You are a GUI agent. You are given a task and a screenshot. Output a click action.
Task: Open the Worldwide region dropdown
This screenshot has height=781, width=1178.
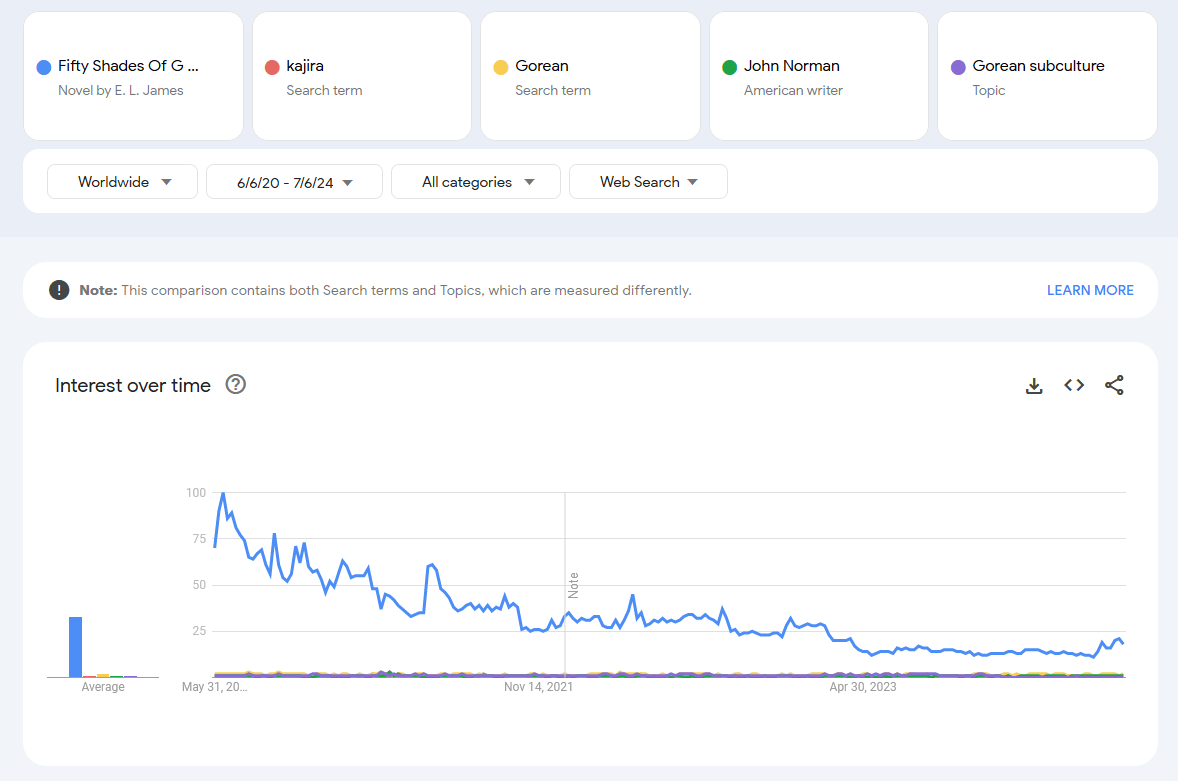coord(123,182)
